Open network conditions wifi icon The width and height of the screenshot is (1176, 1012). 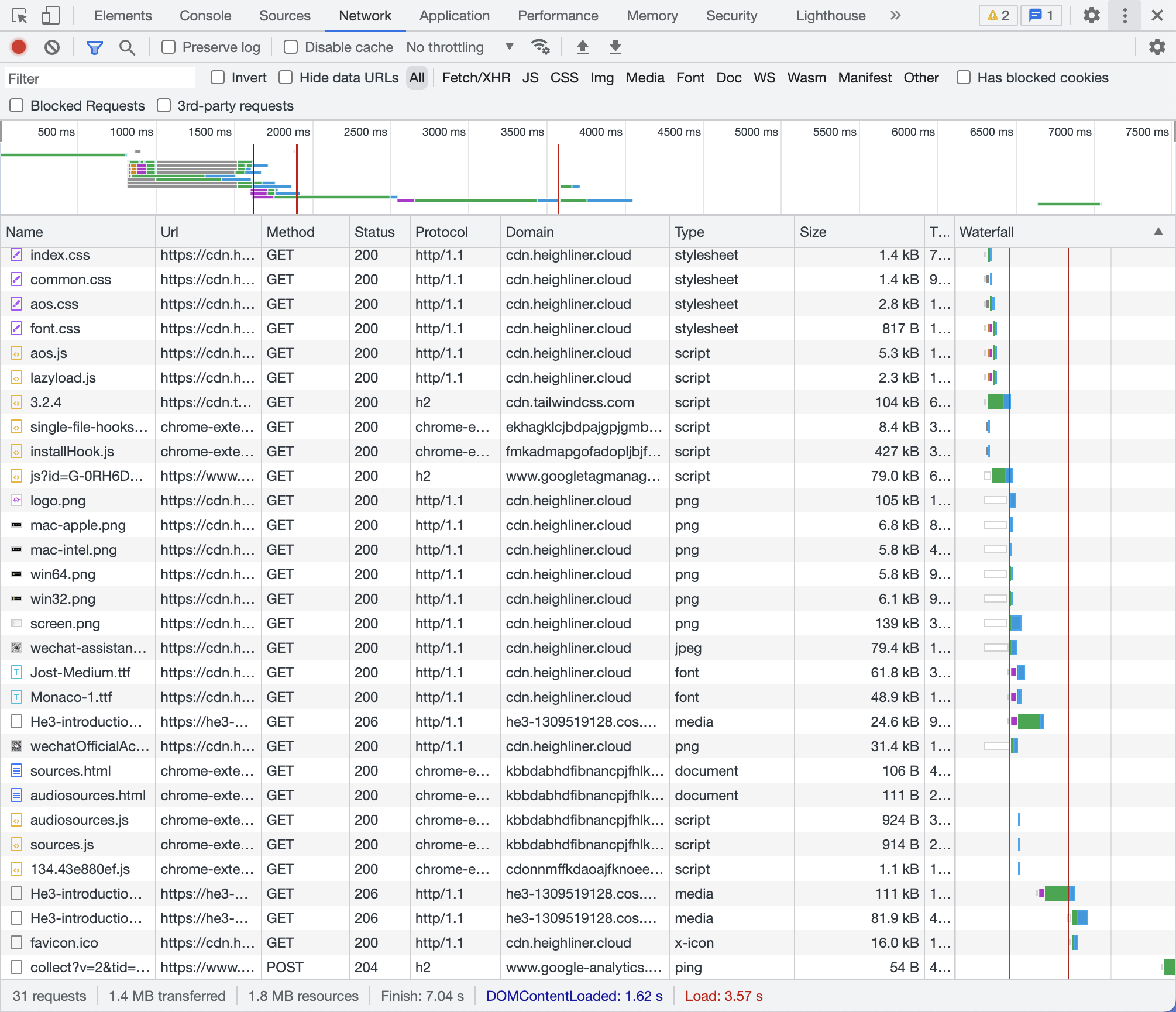[x=539, y=47]
